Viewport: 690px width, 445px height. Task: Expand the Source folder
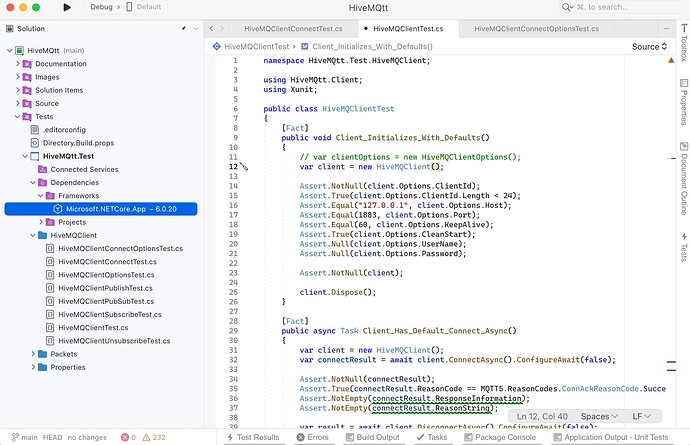18,103
